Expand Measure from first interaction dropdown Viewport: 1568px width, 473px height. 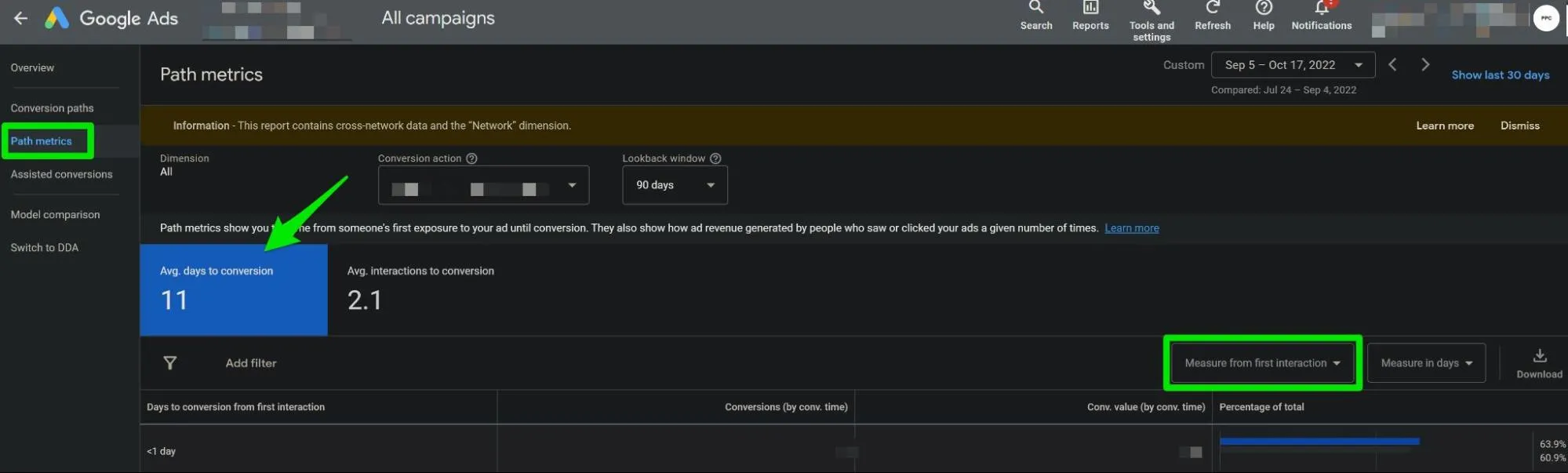(x=1262, y=363)
